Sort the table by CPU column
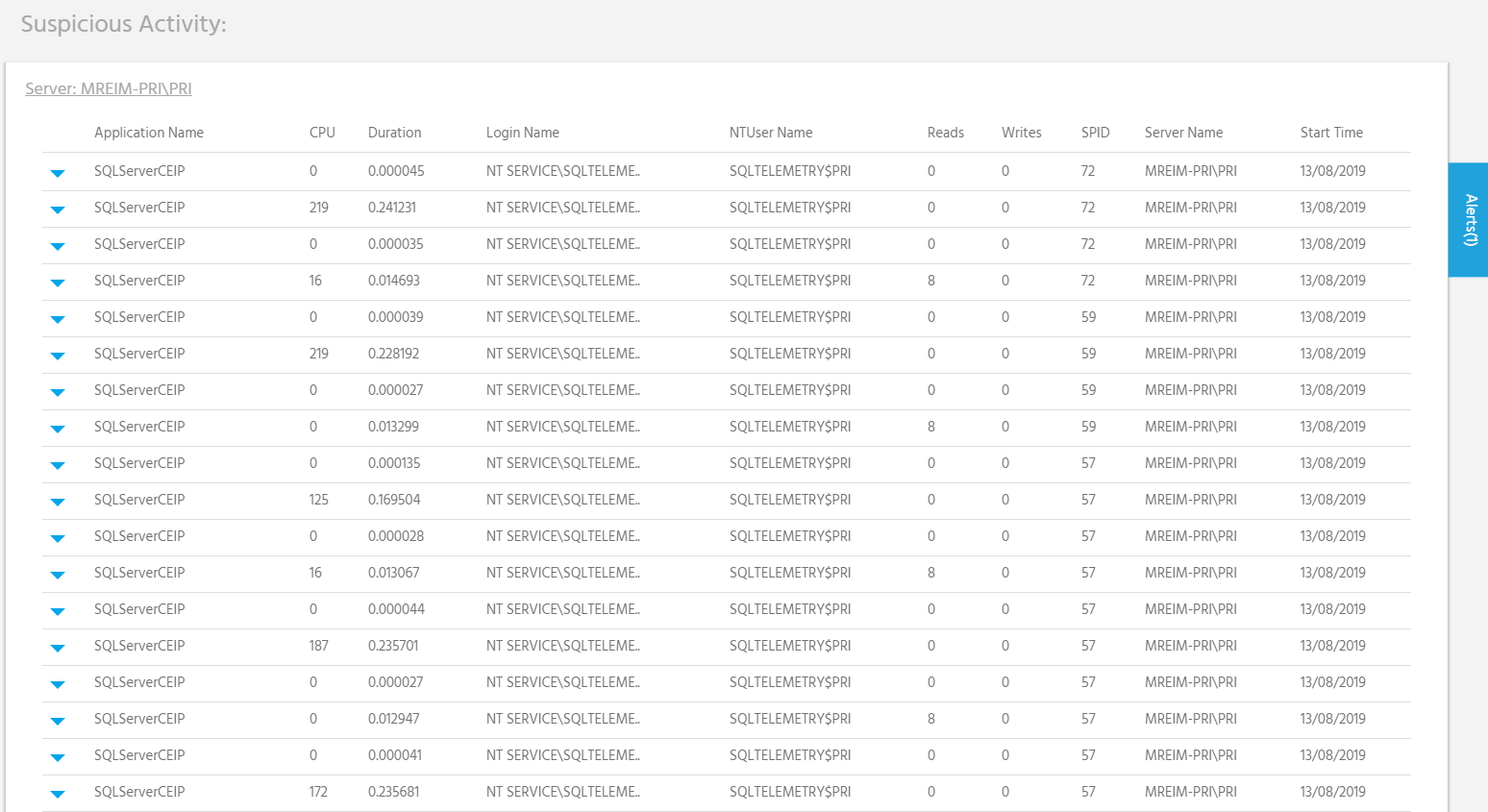This screenshot has height=812, width=1488. tap(322, 133)
